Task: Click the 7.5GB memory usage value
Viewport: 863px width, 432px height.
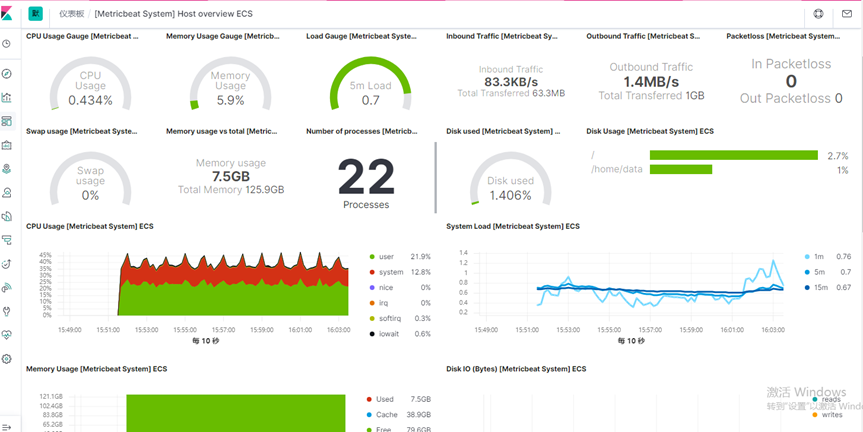Action: tap(231, 177)
